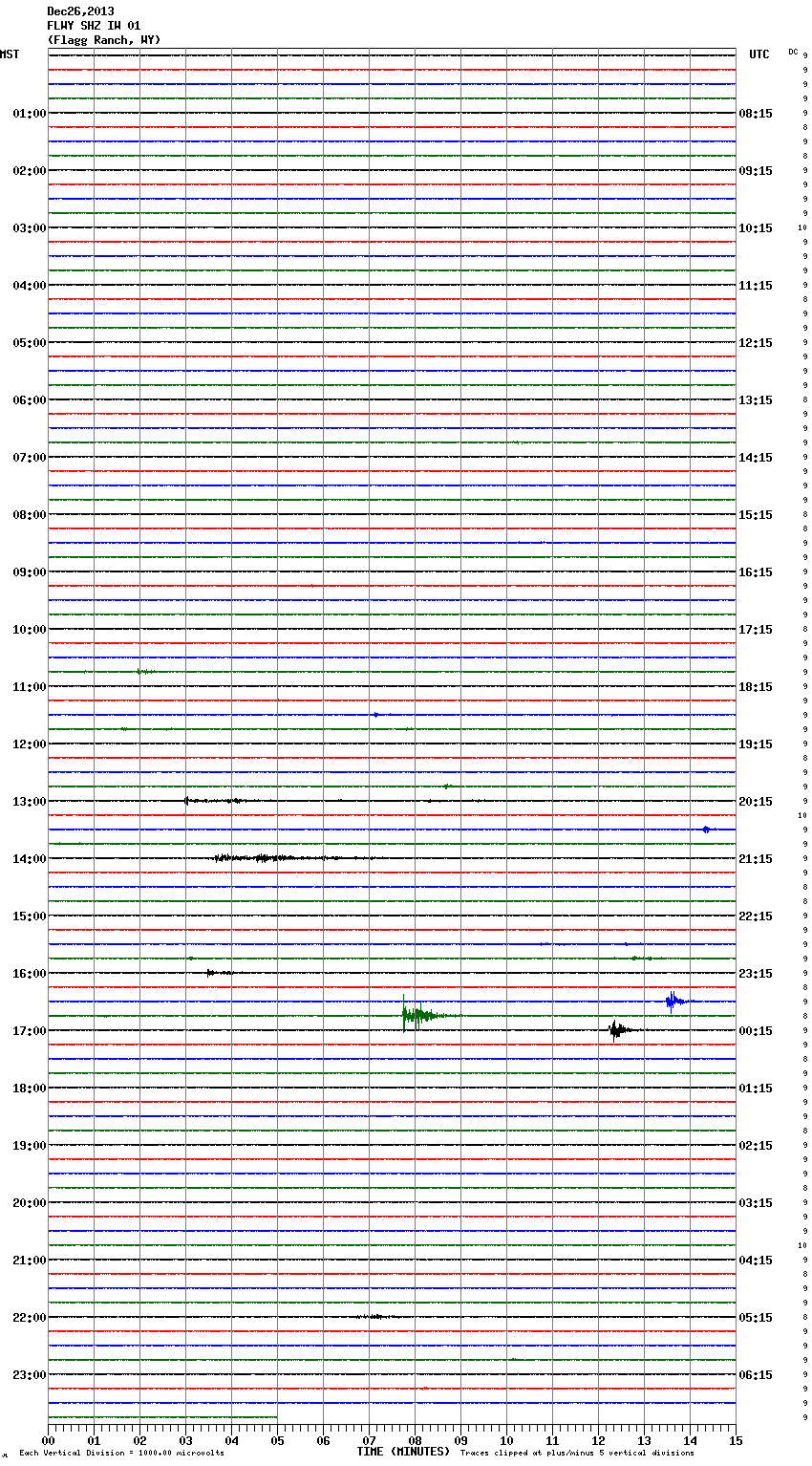Select the 06:00 MST time label

point(29,400)
